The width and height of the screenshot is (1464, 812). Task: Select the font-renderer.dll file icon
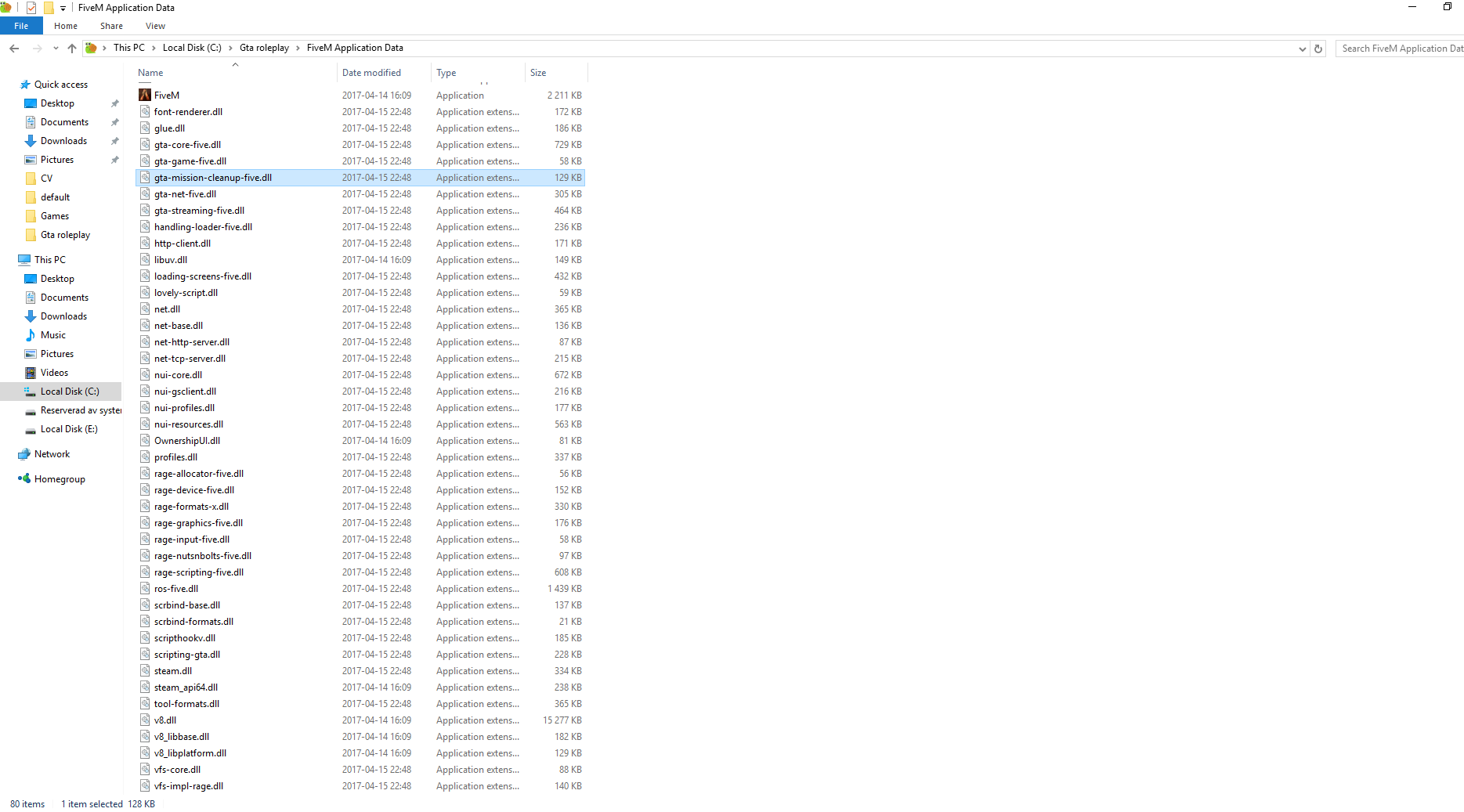pyautogui.click(x=145, y=111)
